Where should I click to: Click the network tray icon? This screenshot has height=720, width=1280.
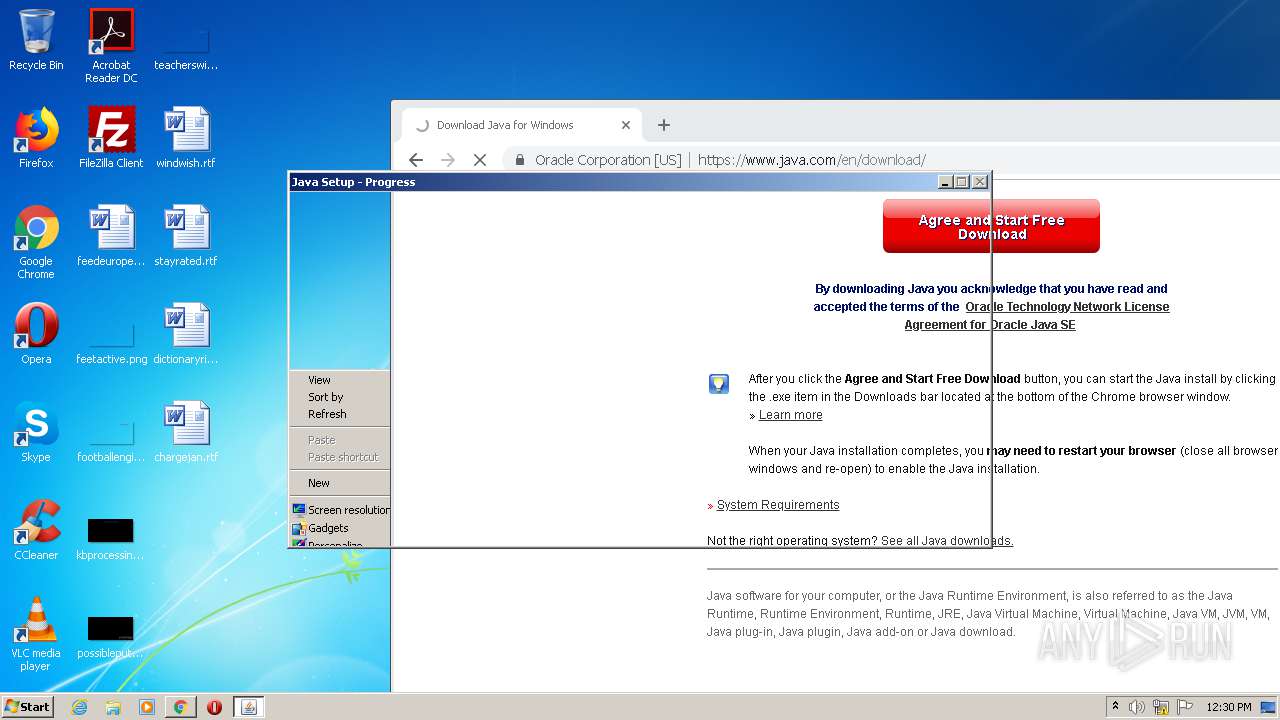[1161, 707]
